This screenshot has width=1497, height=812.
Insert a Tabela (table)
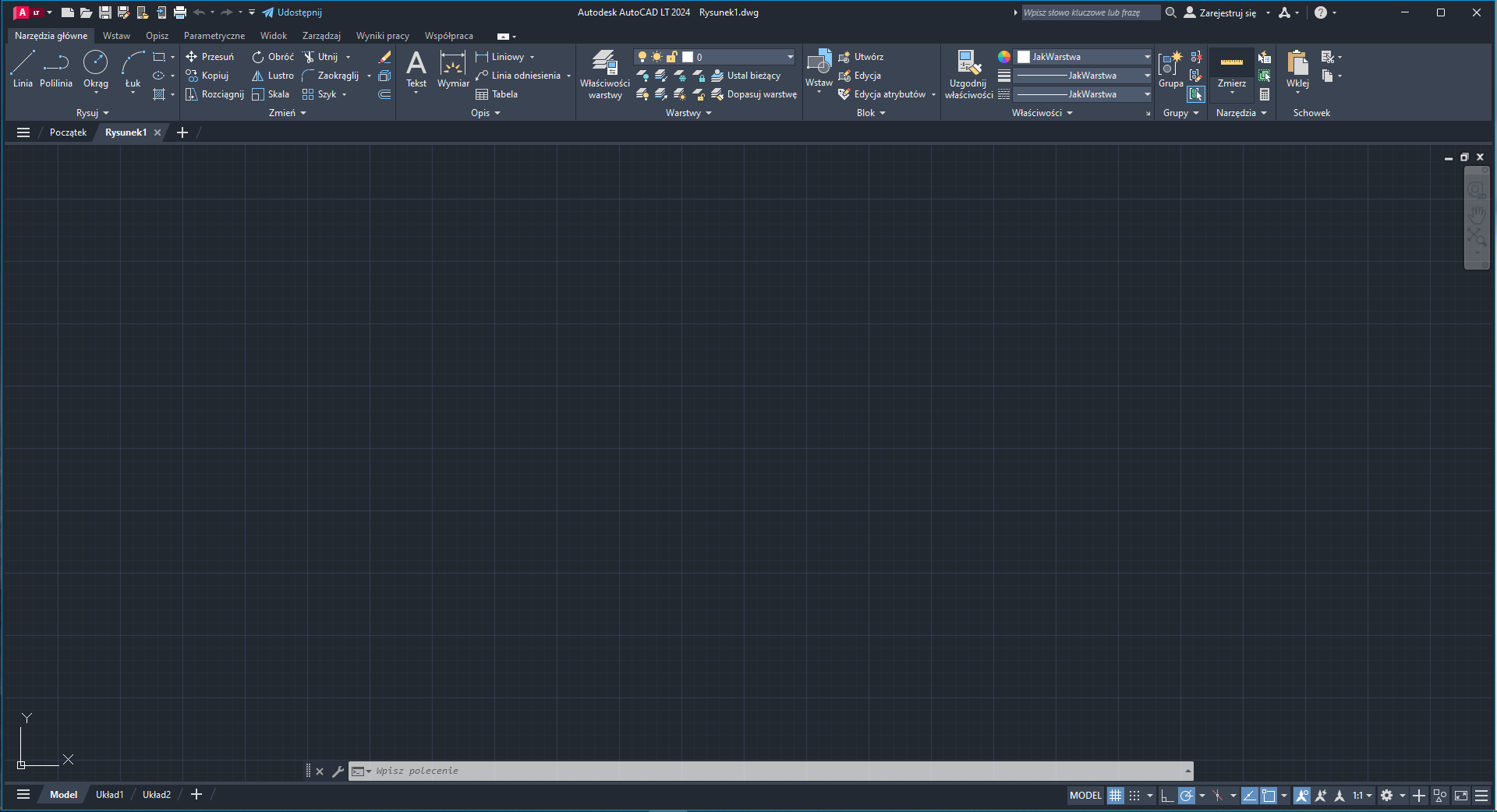tap(497, 94)
